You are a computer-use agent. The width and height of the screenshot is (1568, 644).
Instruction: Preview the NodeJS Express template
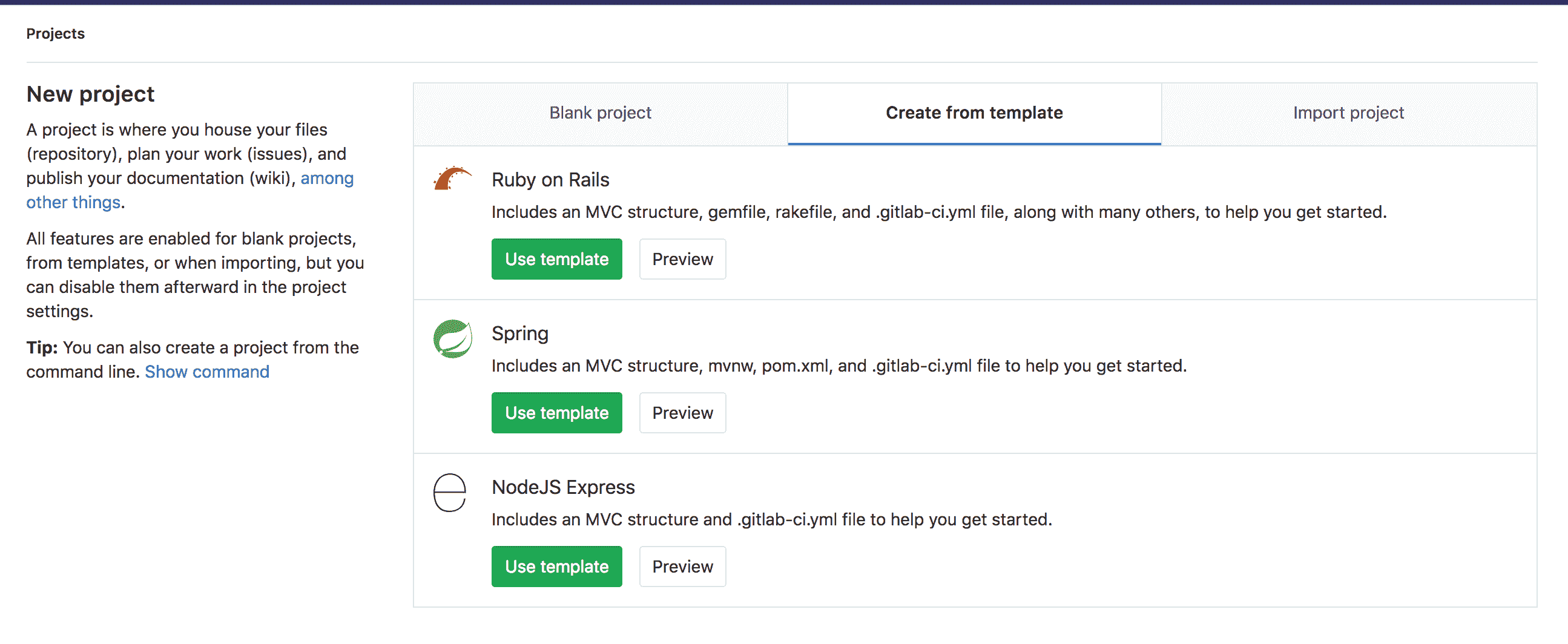coord(682,567)
